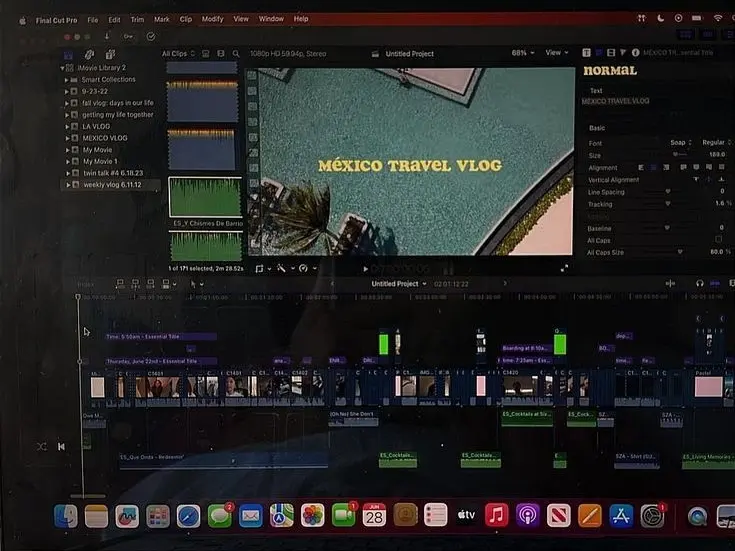
Task: Open the Font family Soap dropdown
Action: (681, 143)
